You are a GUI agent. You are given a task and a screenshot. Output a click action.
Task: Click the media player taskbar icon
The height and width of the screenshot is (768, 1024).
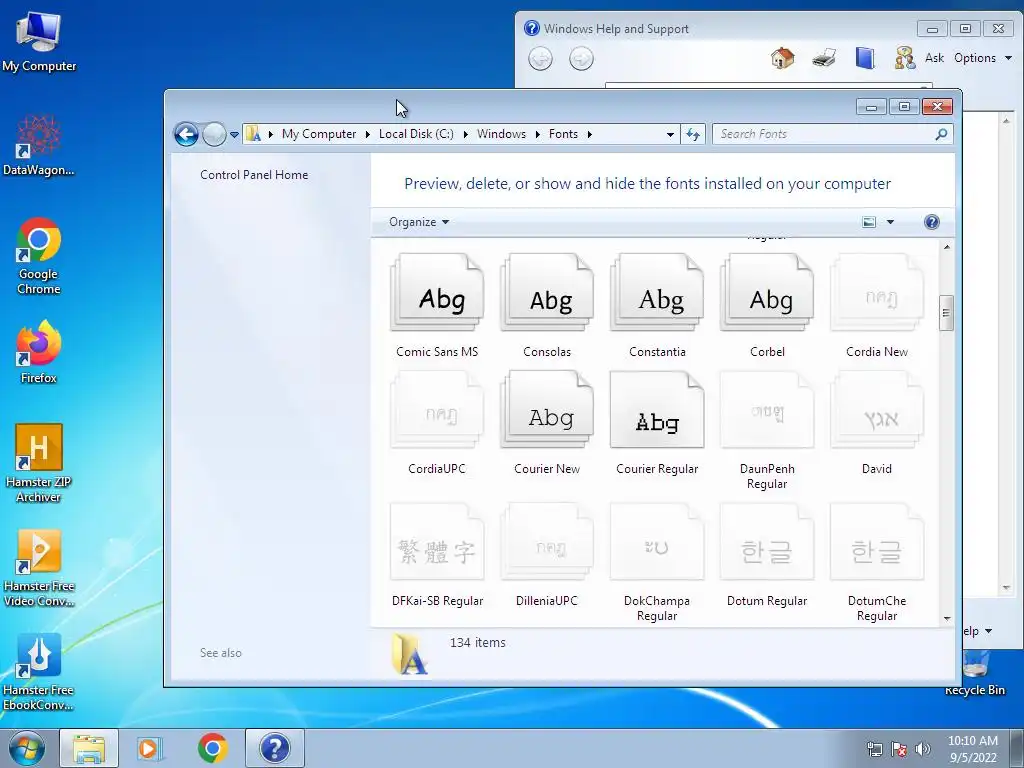tap(150, 748)
